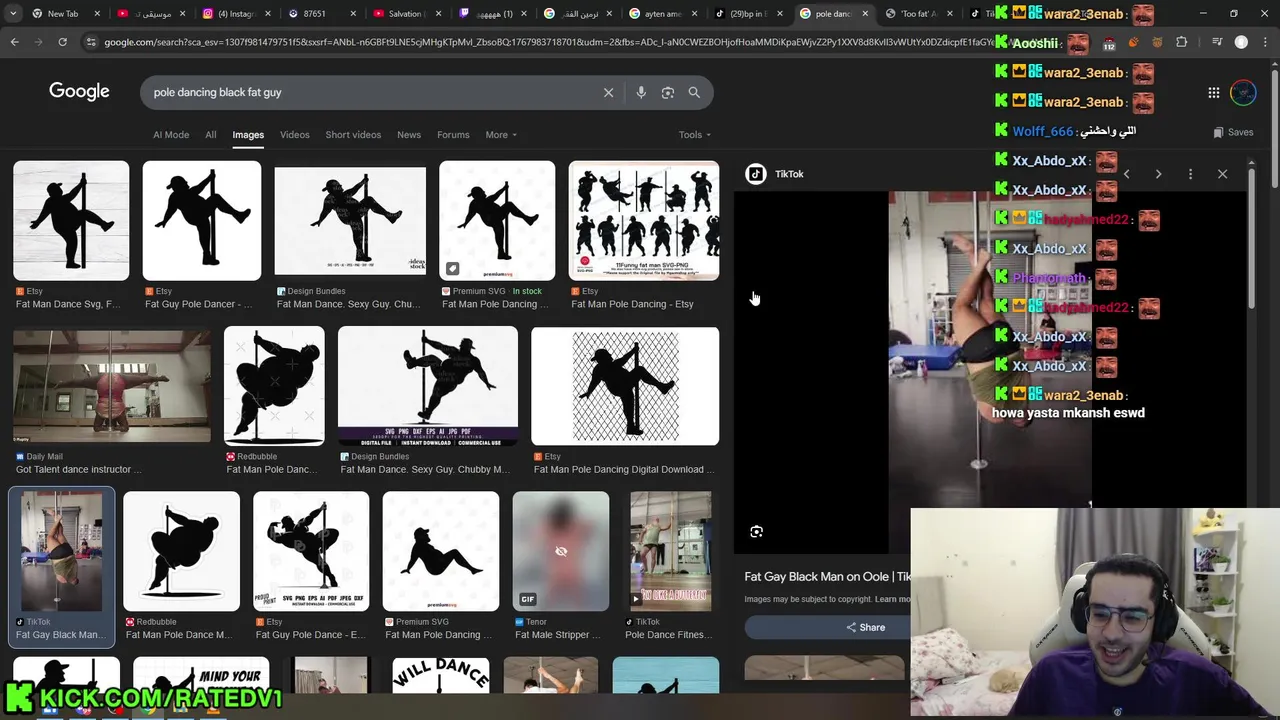1280x720 pixels.
Task: Click TikTok source icon in preview
Action: [756, 174]
